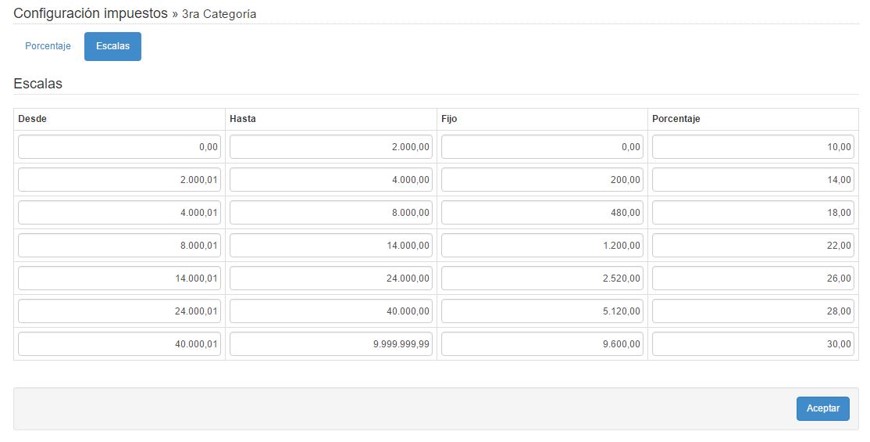Focus the Desde field with 24.000,01
The height and width of the screenshot is (442, 870).
[119, 311]
